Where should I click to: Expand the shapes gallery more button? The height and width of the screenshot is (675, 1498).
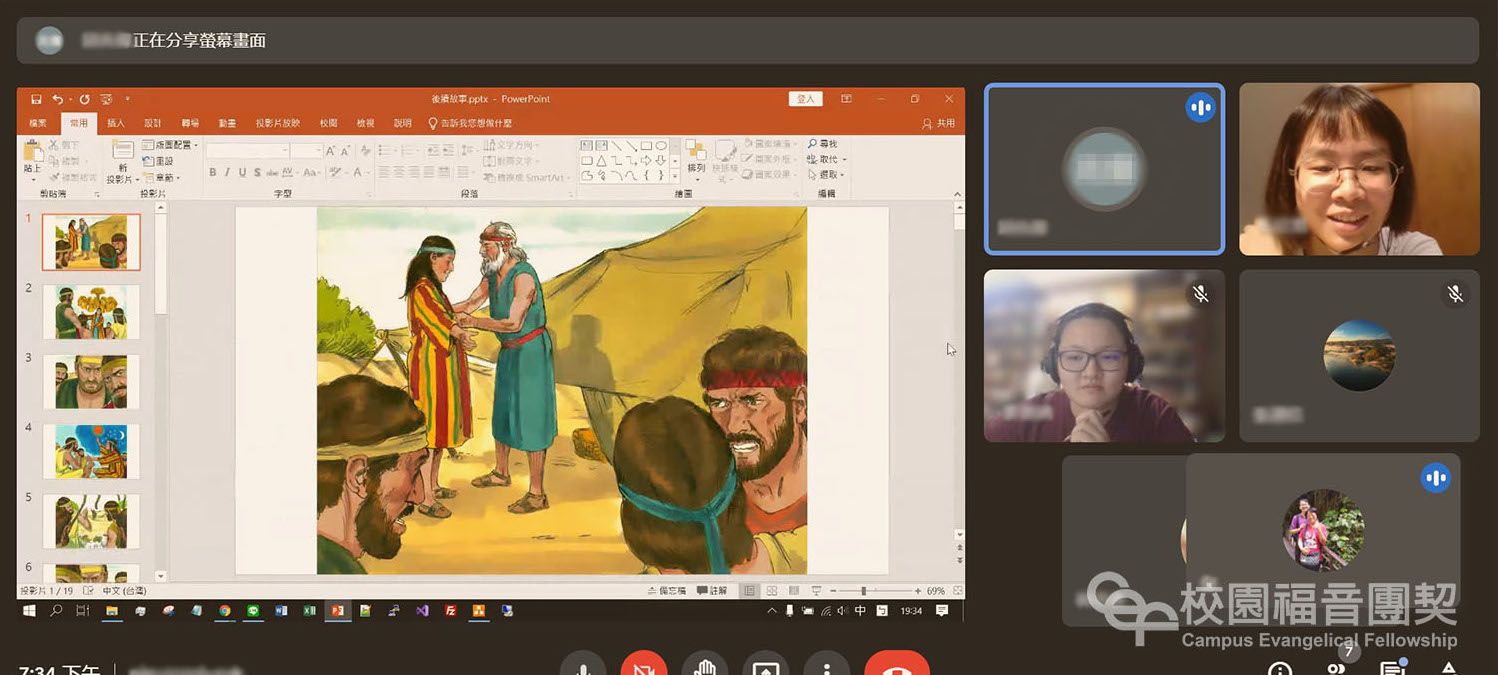pos(675,176)
